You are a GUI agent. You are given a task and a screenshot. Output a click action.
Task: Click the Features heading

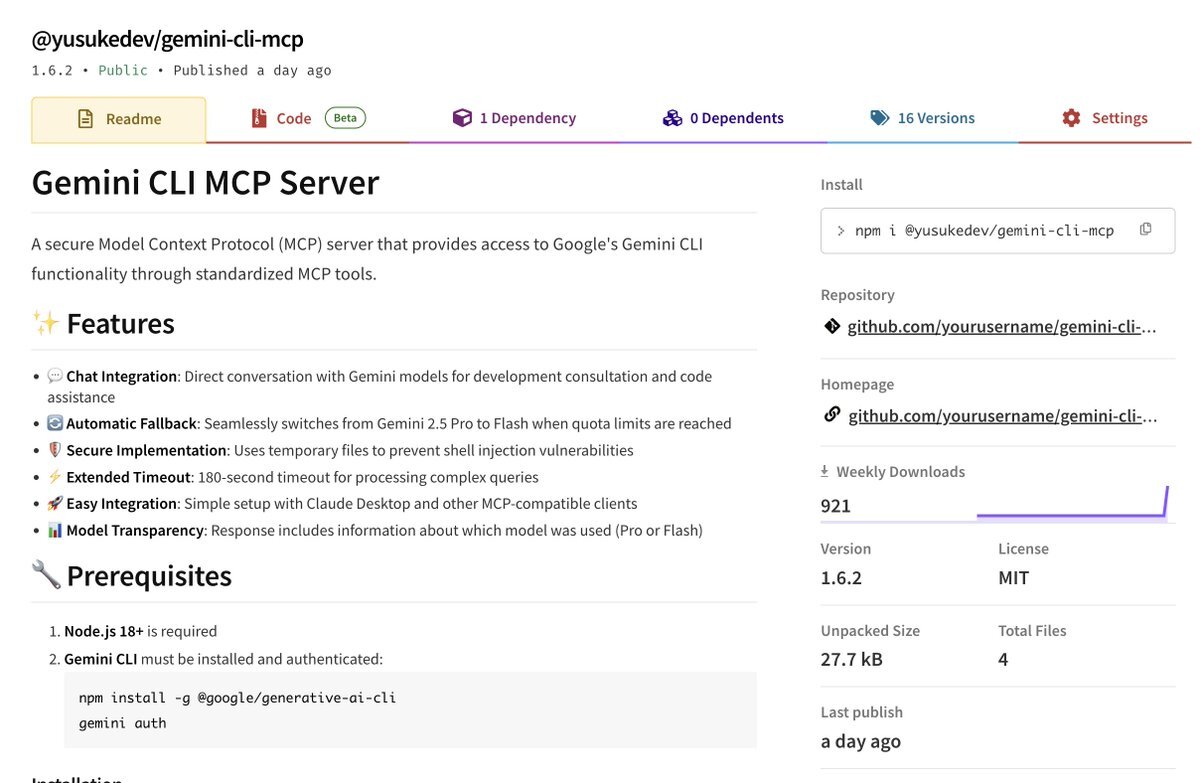point(120,324)
